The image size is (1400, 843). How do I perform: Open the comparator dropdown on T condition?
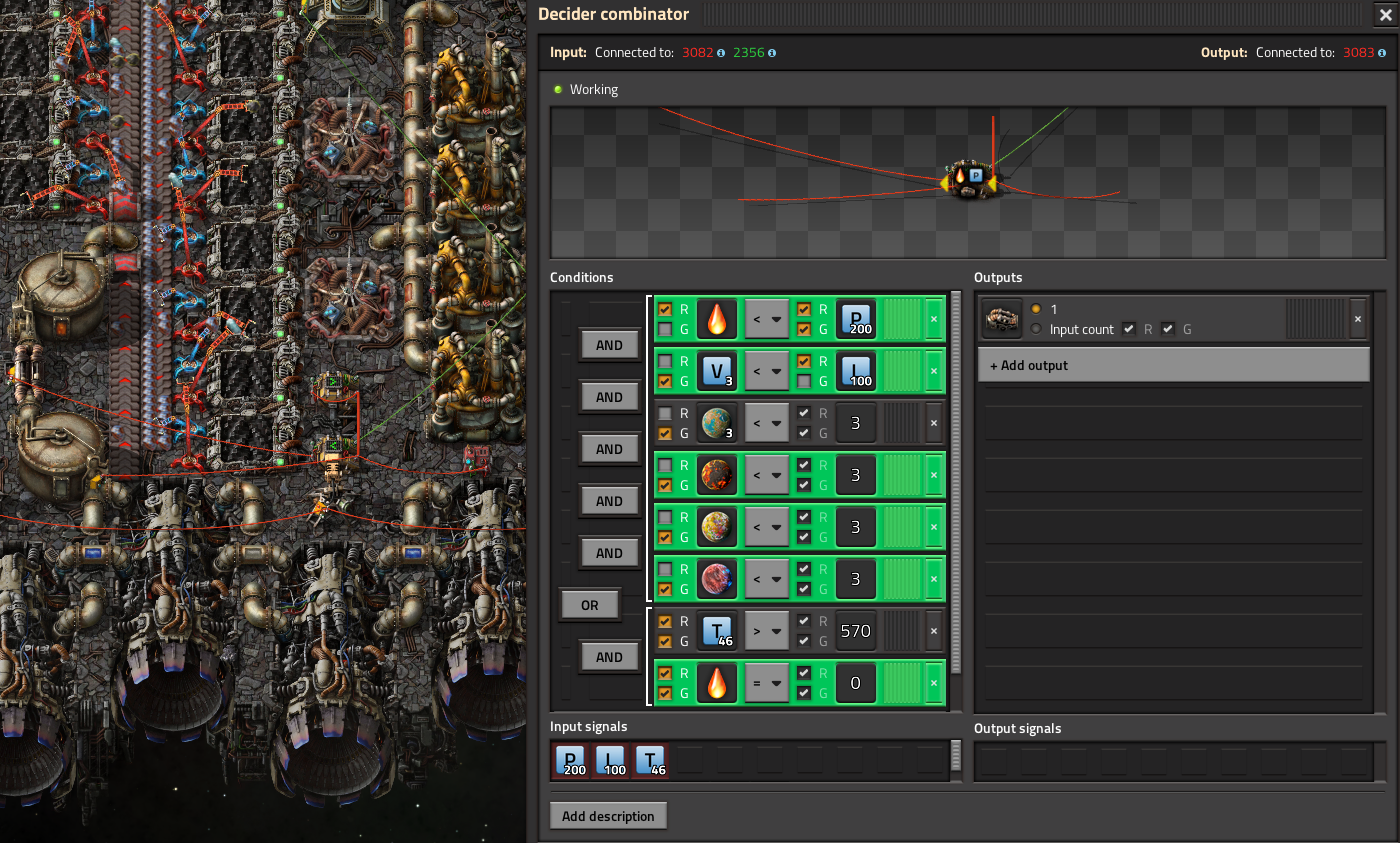pyautogui.click(x=767, y=631)
